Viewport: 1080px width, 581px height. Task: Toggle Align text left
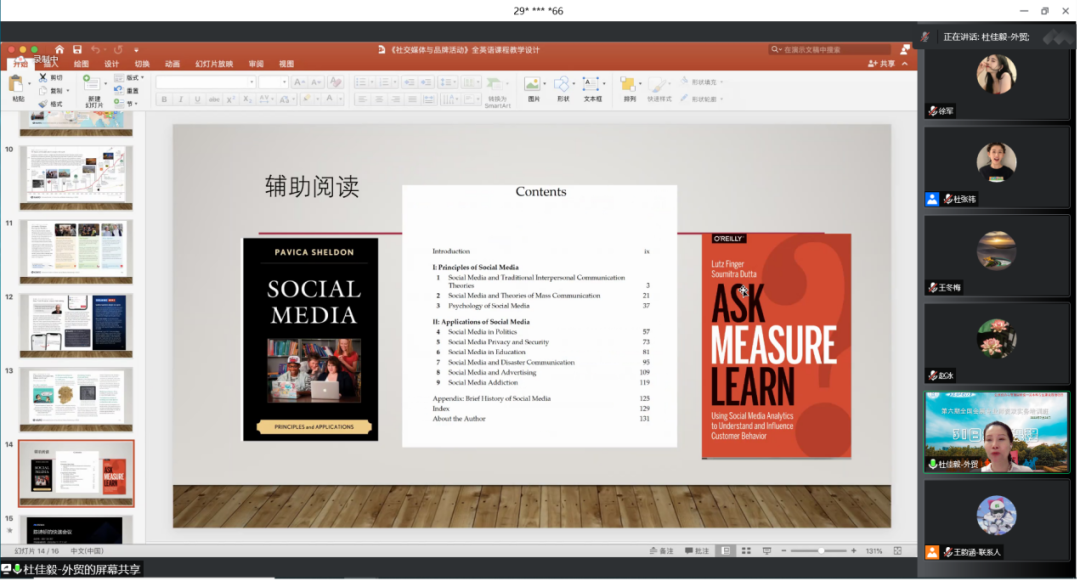tap(362, 99)
